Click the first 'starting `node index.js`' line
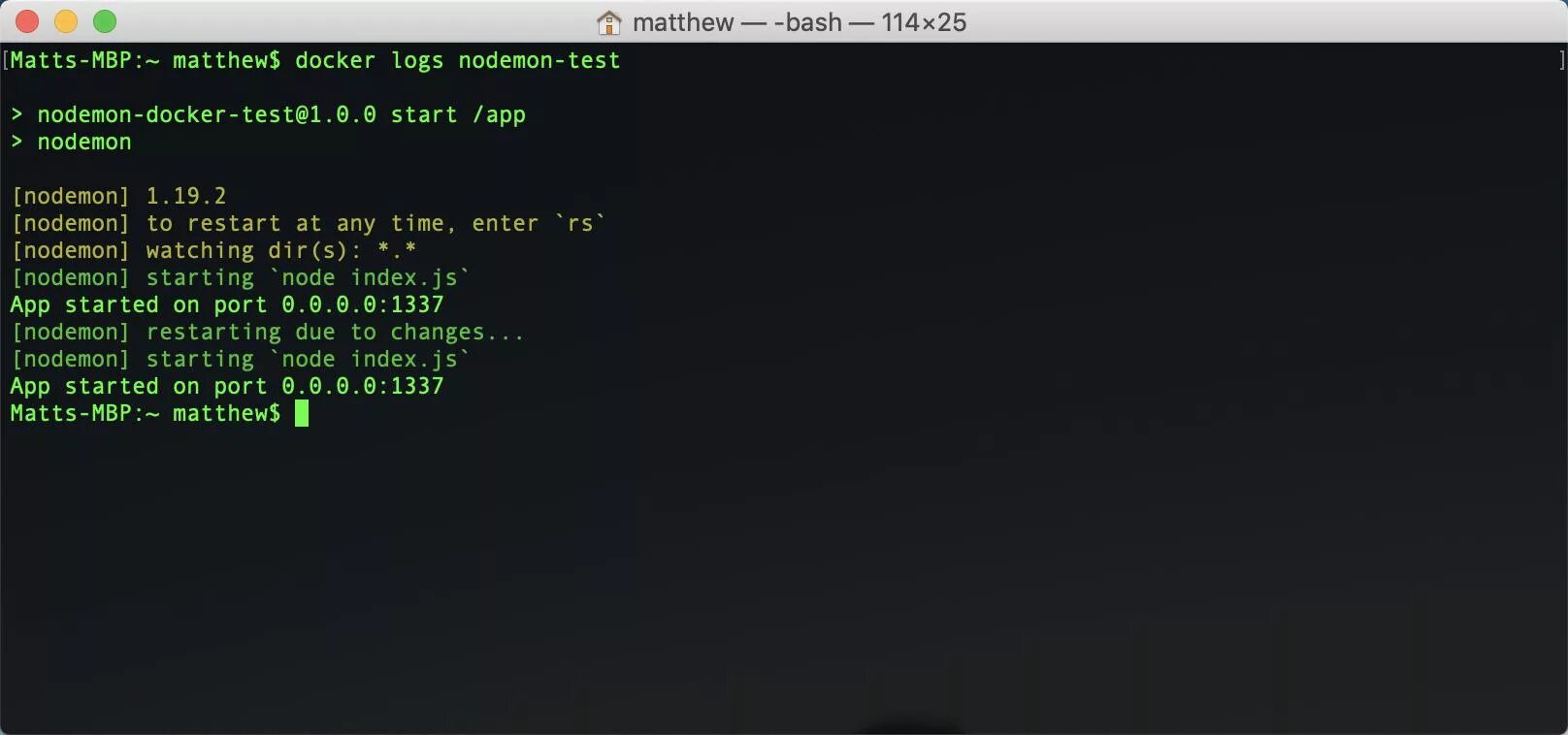1568x735 pixels. [x=241, y=277]
